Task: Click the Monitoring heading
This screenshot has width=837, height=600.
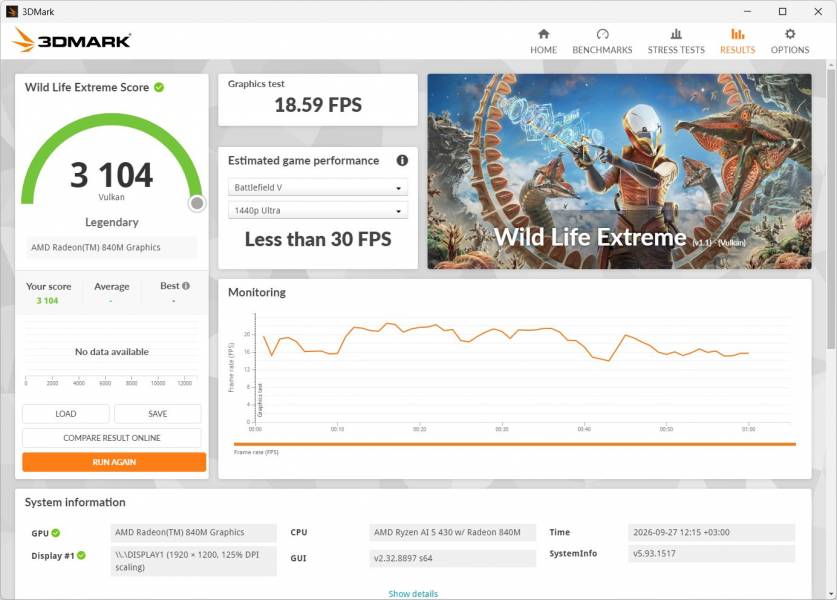Action: [257, 292]
